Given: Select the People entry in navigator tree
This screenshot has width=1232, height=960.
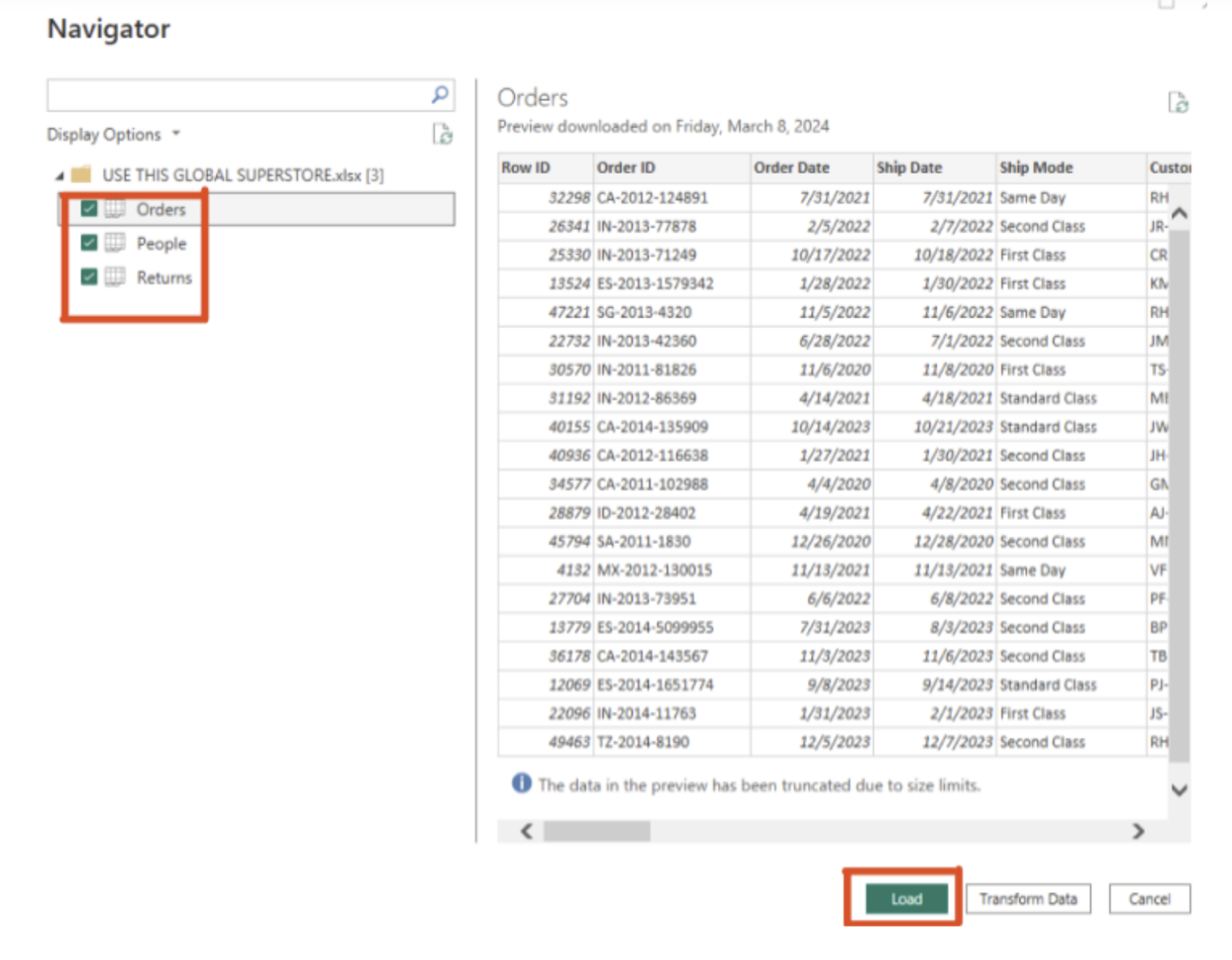Looking at the screenshot, I should [x=163, y=244].
